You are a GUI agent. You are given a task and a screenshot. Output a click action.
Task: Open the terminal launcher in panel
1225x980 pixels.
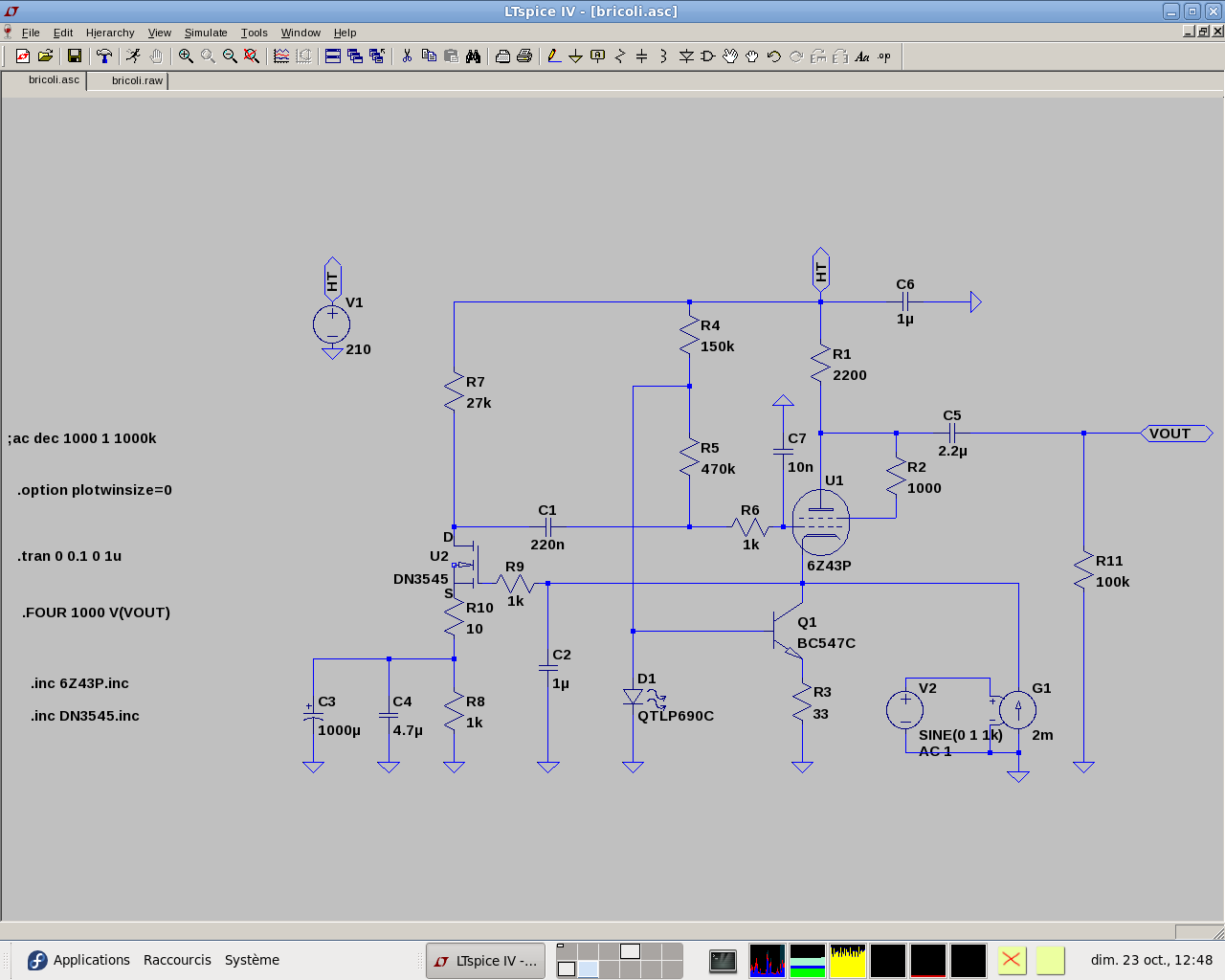[x=724, y=961]
